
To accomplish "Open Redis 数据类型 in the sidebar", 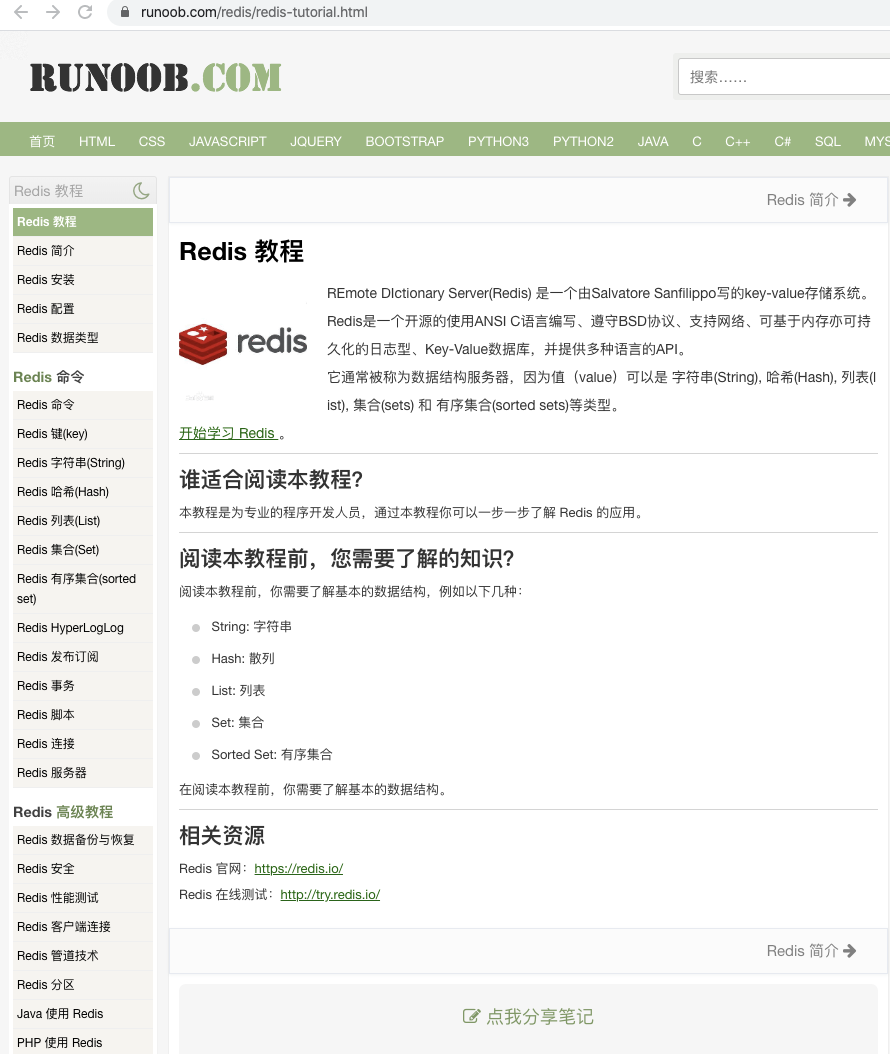I will coord(83,337).
